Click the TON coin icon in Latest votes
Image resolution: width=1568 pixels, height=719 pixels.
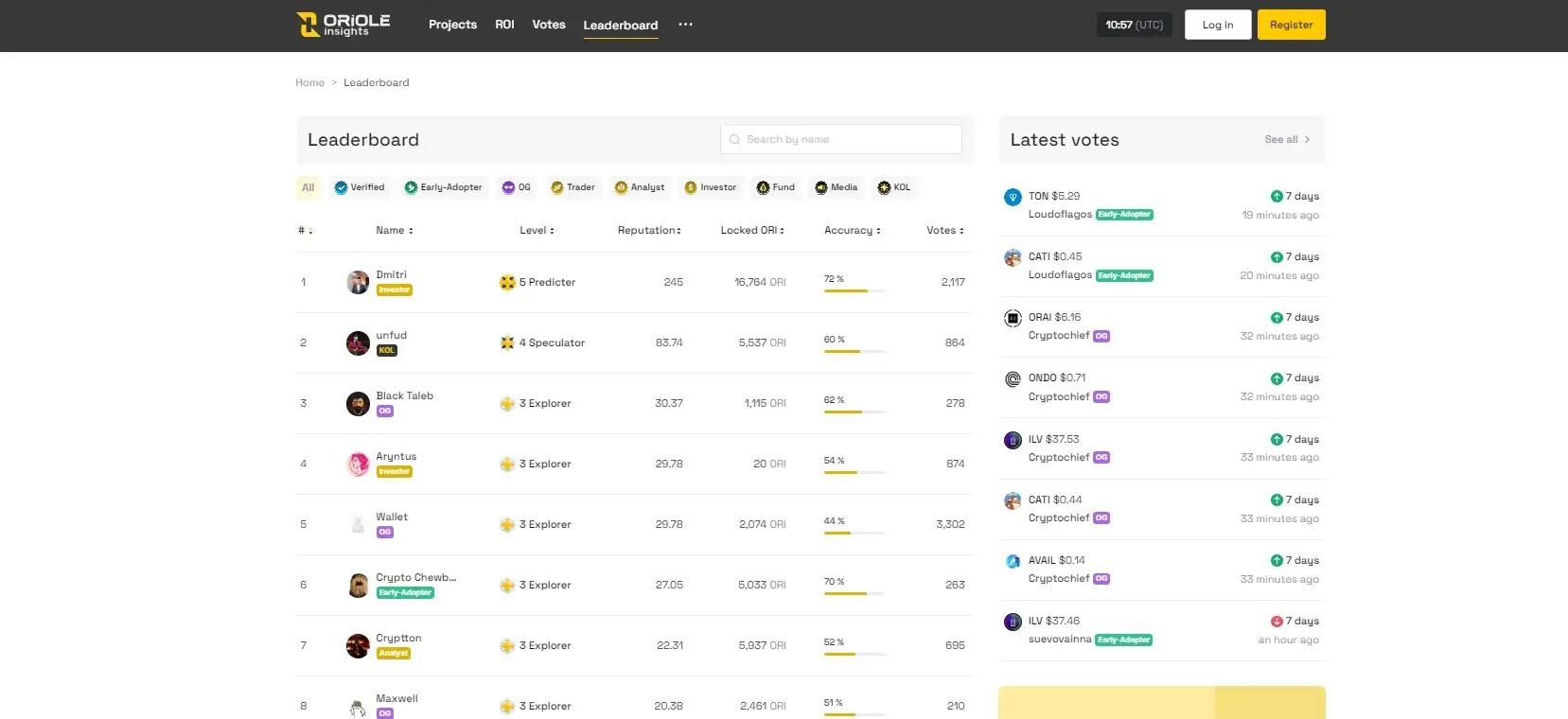coord(1013,198)
